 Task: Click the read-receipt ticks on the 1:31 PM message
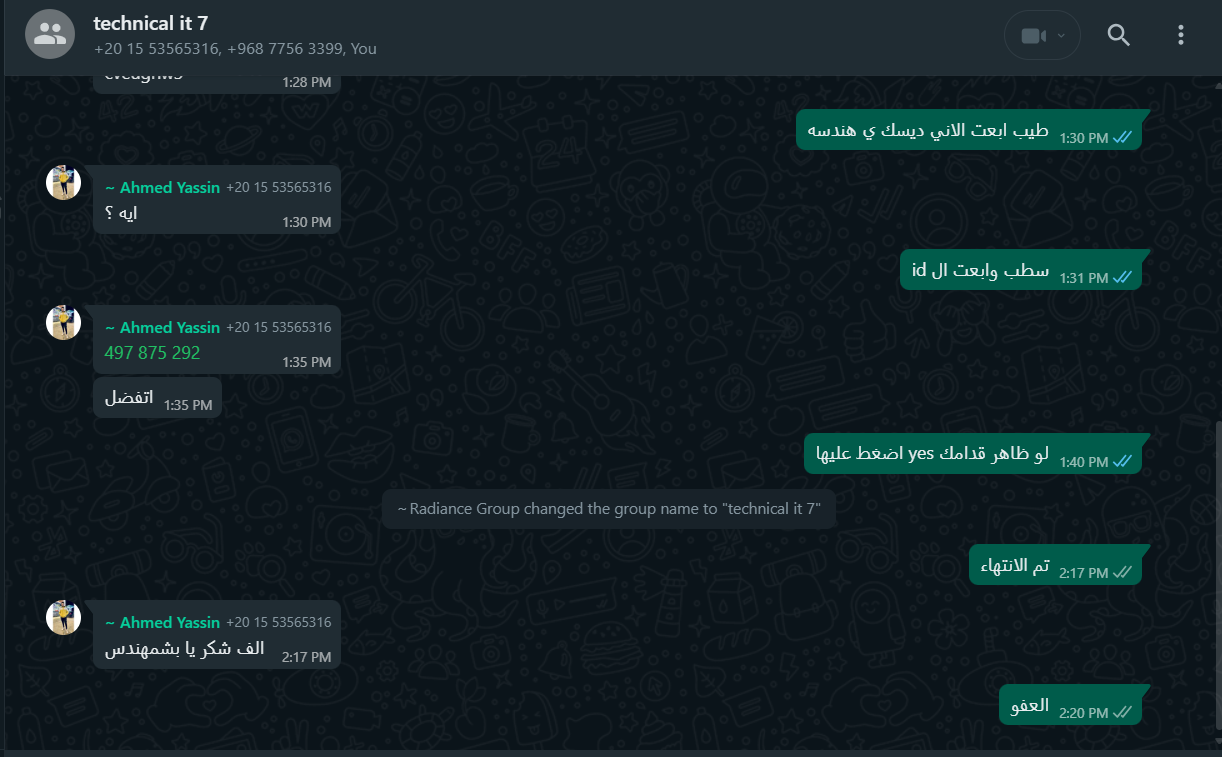click(x=1122, y=277)
